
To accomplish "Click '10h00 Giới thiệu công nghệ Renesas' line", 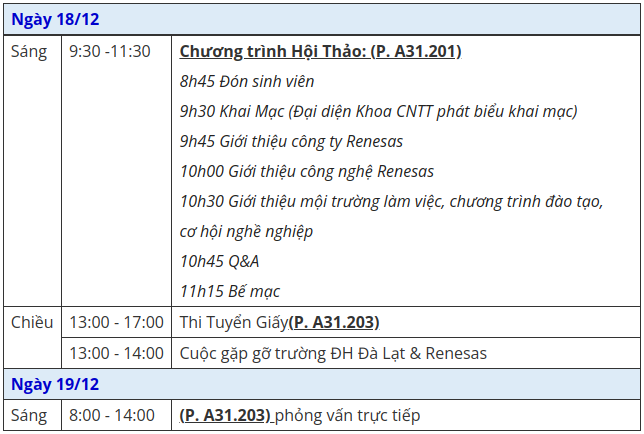I will (307, 171).
